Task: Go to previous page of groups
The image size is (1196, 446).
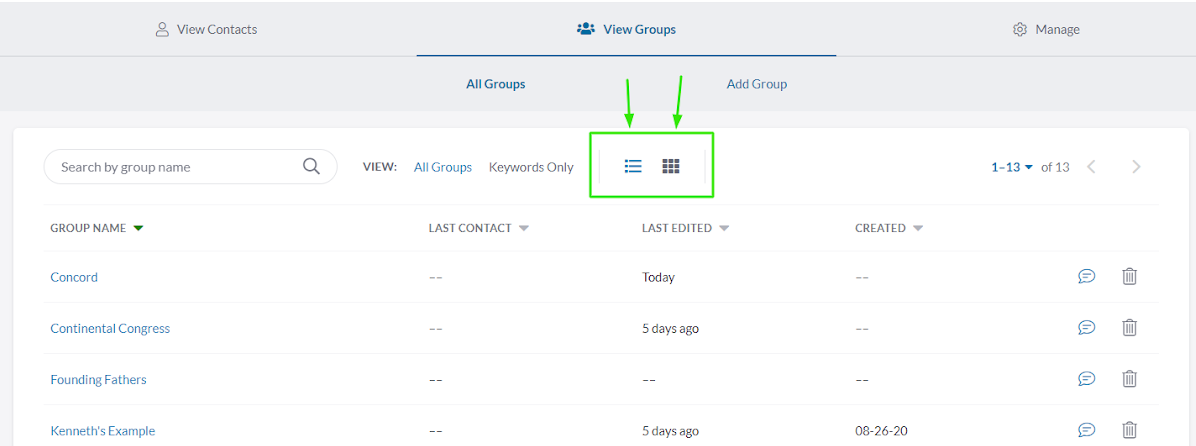Action: [1092, 167]
